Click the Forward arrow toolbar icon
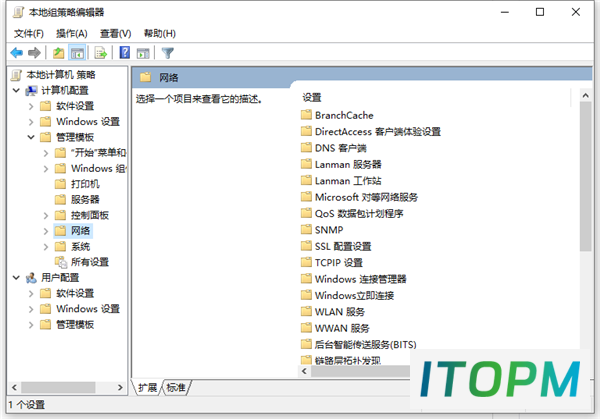Image resolution: width=600 pixels, height=419 pixels. point(34,52)
